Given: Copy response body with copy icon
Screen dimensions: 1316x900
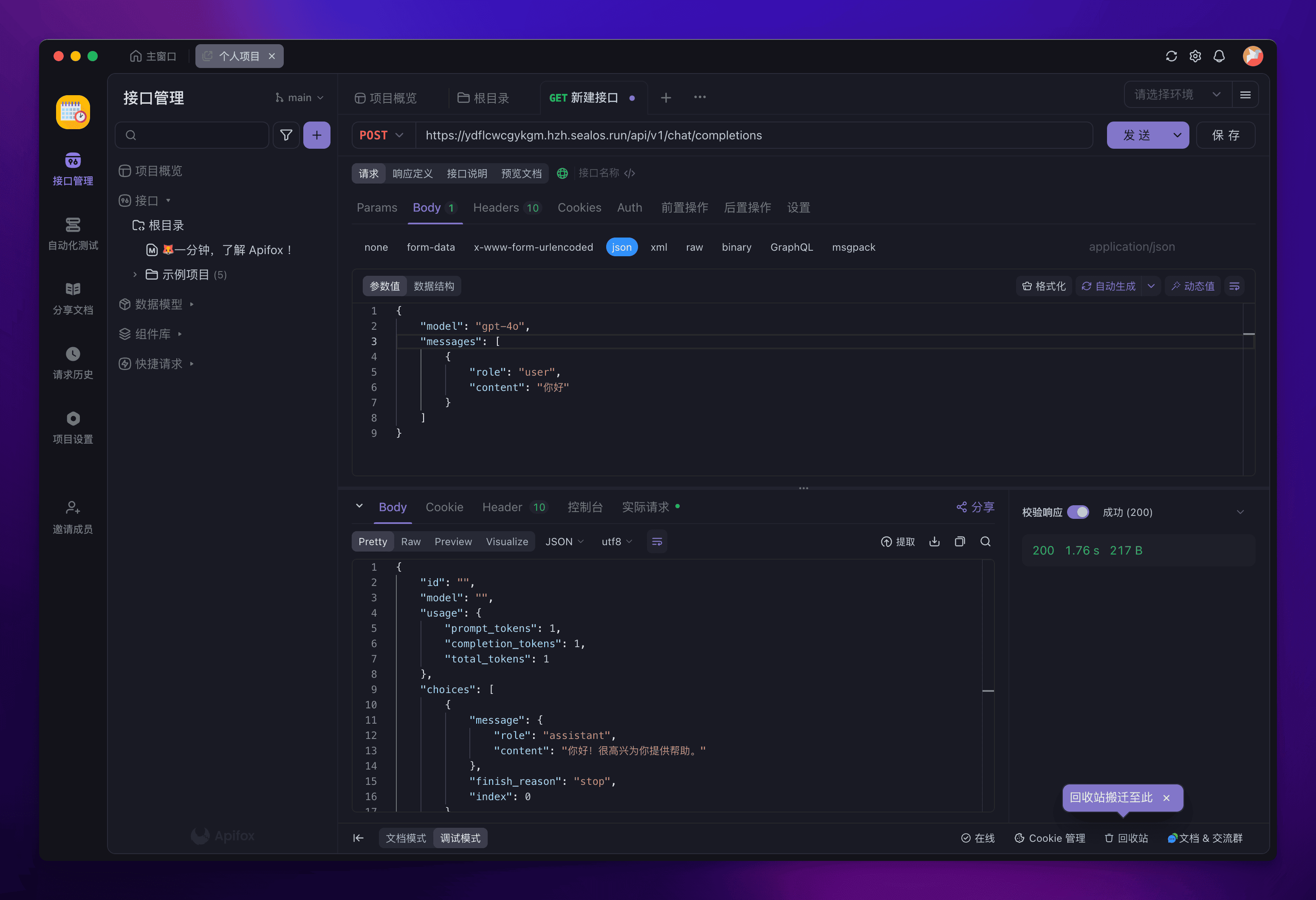Looking at the screenshot, I should tap(959, 541).
